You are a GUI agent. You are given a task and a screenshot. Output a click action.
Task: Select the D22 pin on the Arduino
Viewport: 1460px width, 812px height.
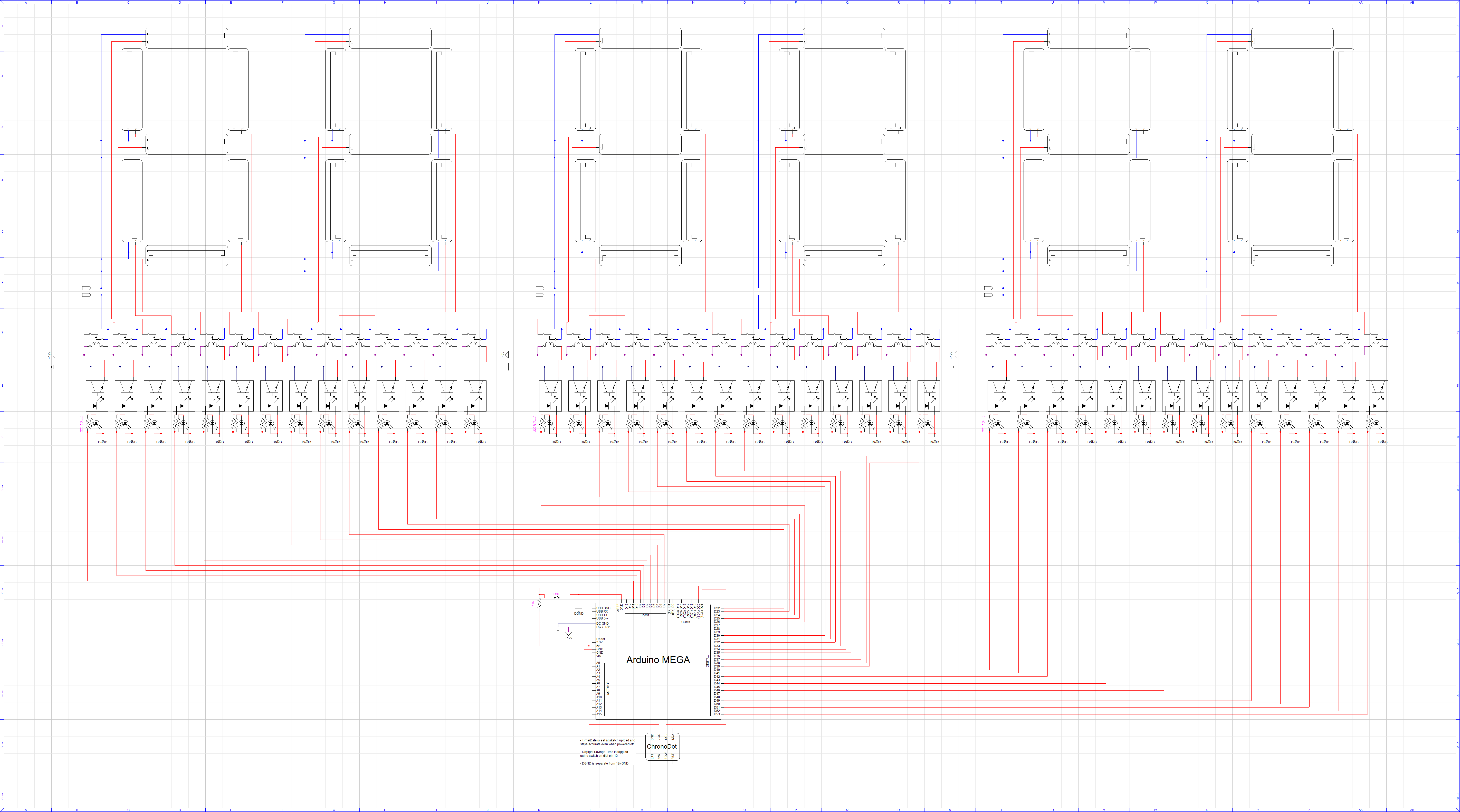[717, 609]
